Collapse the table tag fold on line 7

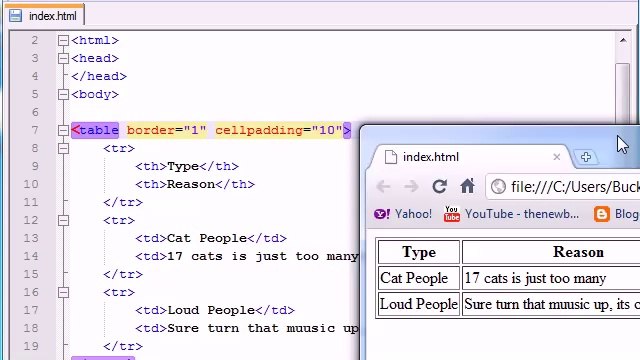point(63,130)
